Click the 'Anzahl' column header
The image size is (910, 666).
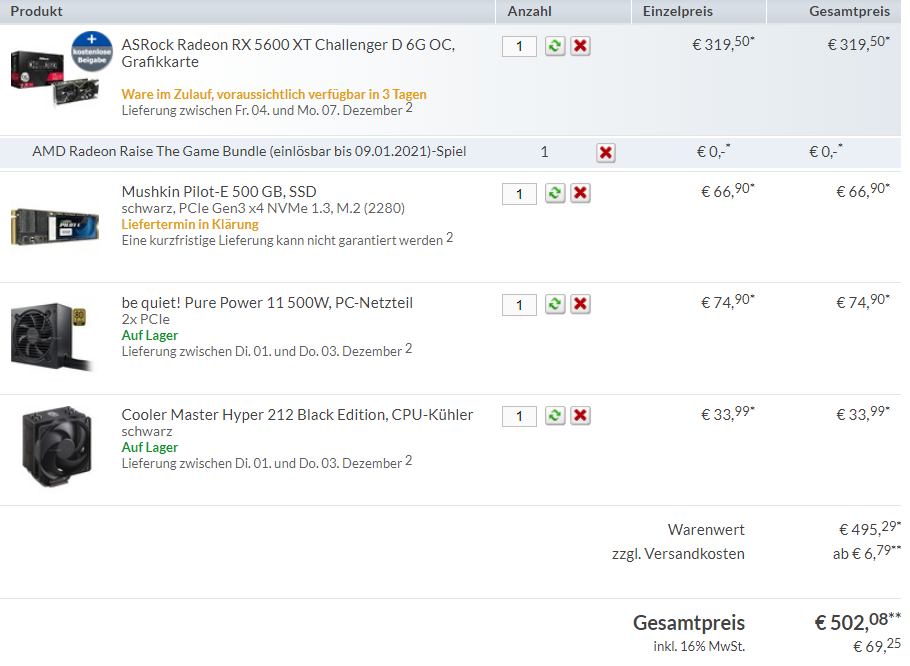click(x=529, y=11)
